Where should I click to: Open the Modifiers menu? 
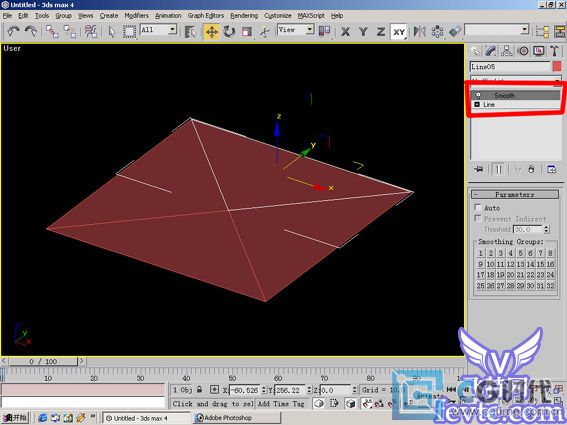[136, 16]
